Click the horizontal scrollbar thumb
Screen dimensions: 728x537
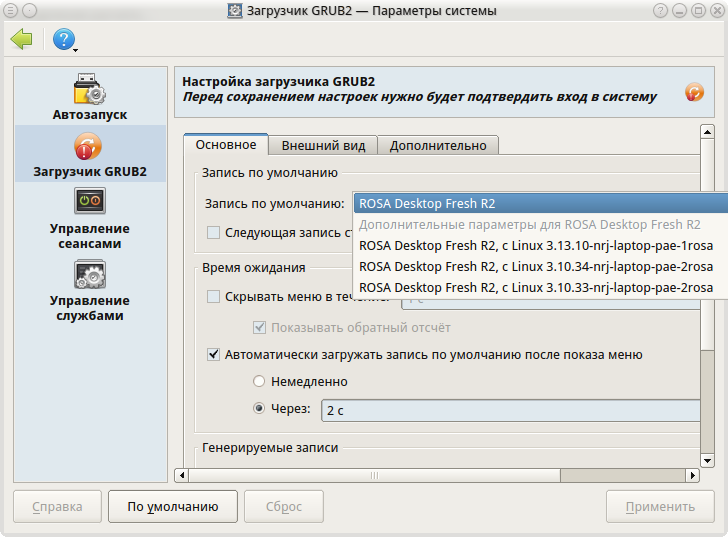point(374,475)
